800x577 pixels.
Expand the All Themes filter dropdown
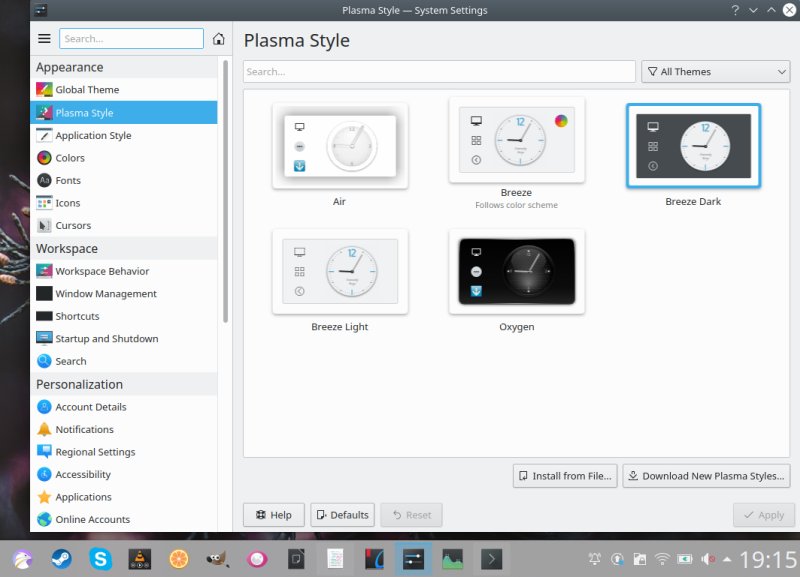tap(716, 72)
